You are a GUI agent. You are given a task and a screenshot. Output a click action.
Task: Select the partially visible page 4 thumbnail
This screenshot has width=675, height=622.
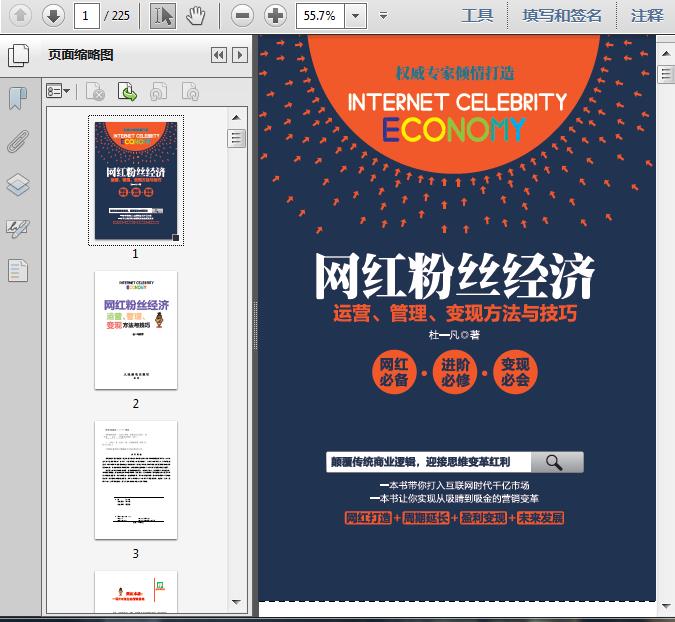[x=136, y=591]
